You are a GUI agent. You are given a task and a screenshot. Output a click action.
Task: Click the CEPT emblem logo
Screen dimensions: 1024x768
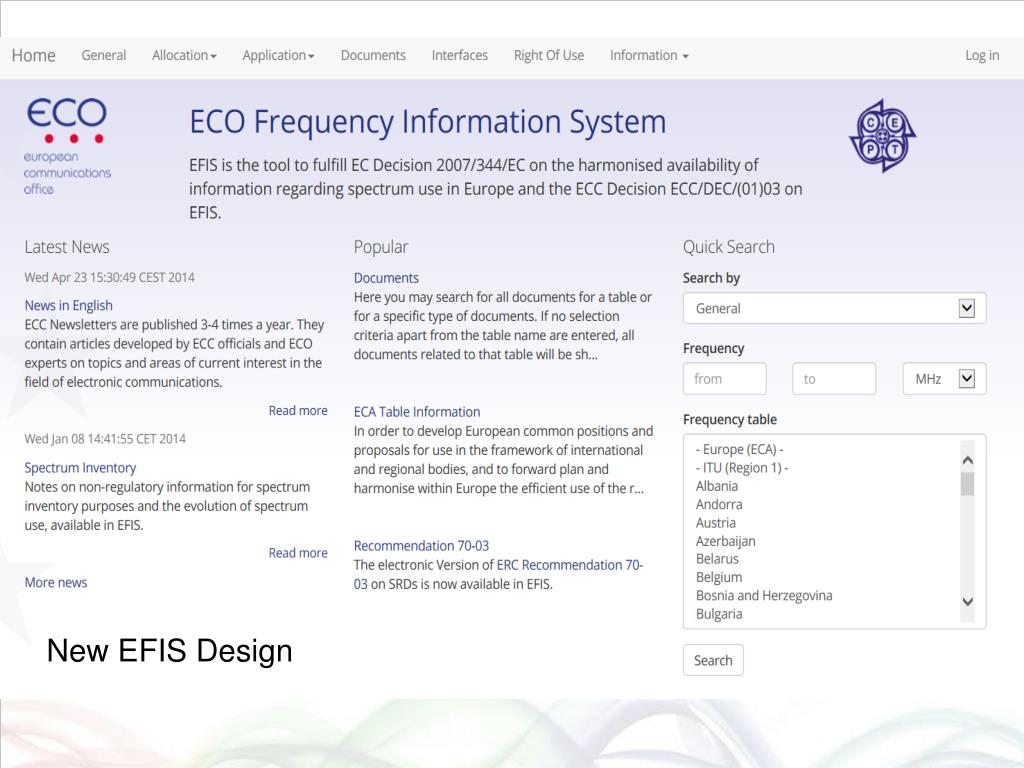882,136
